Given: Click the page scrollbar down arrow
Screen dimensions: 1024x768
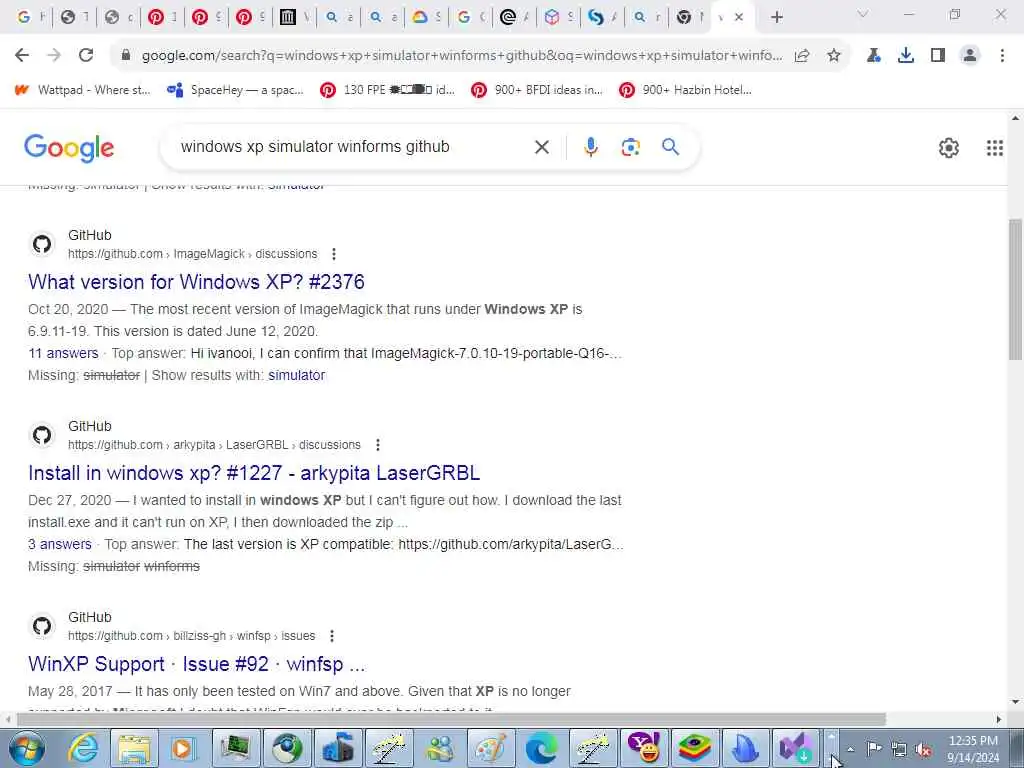Looking at the screenshot, I should 1015,703.
